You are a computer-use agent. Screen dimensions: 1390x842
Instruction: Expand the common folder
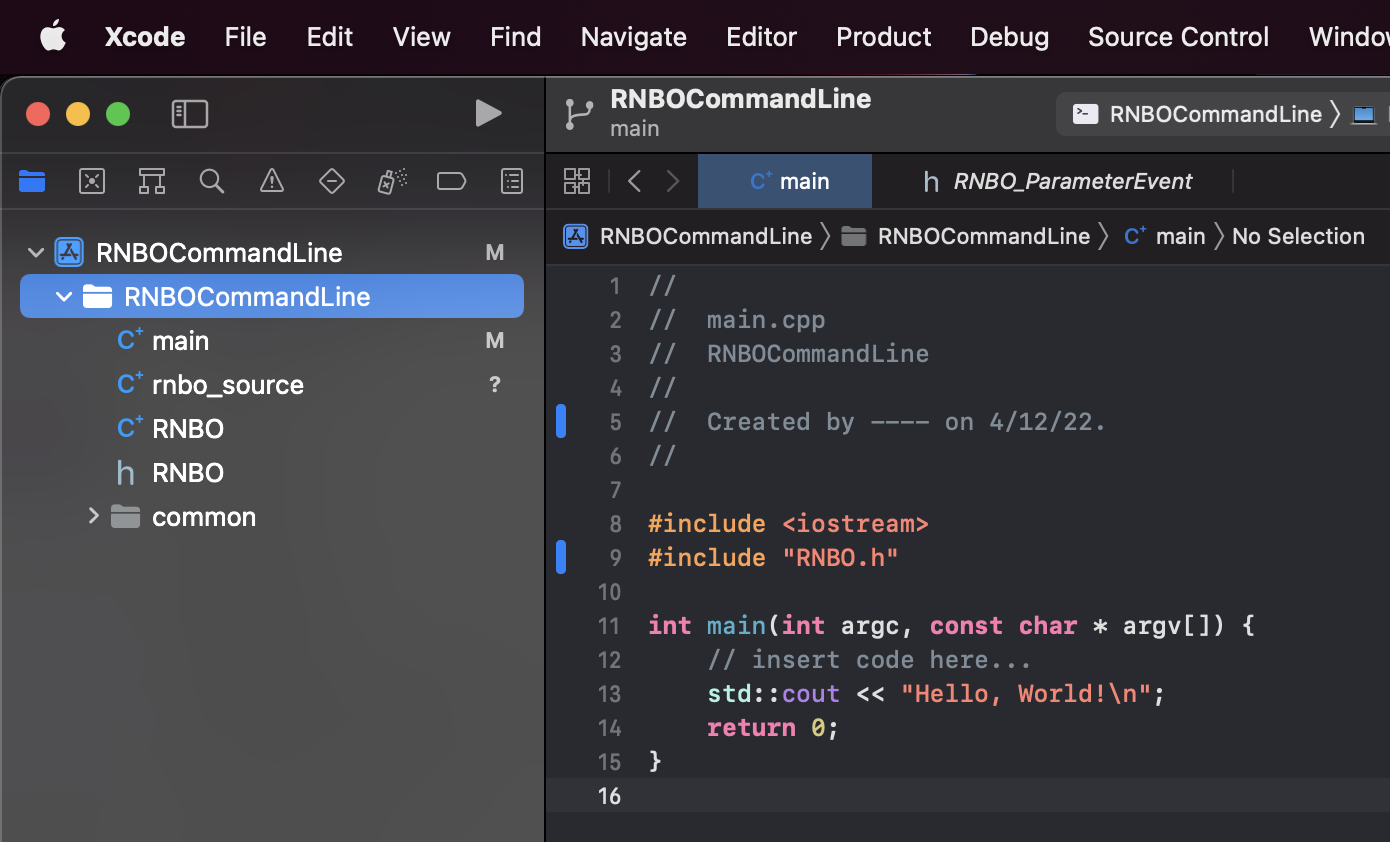click(93, 516)
